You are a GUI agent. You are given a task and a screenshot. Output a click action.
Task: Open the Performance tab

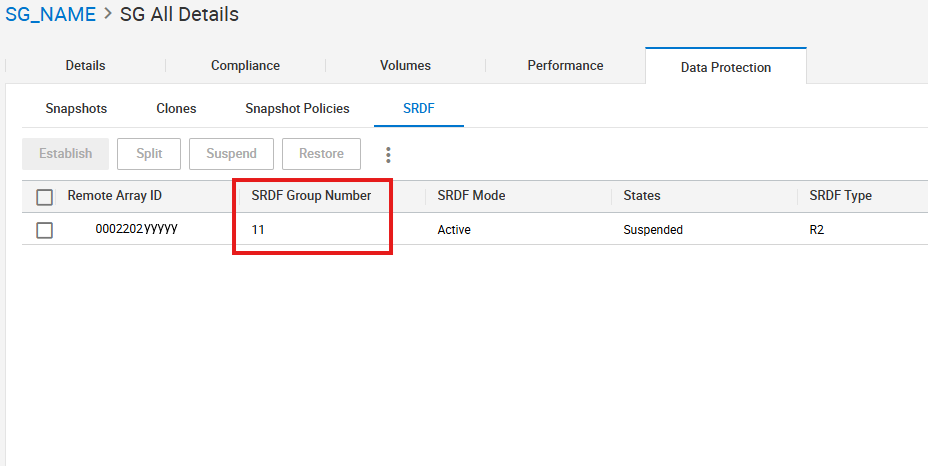pyautogui.click(x=565, y=66)
